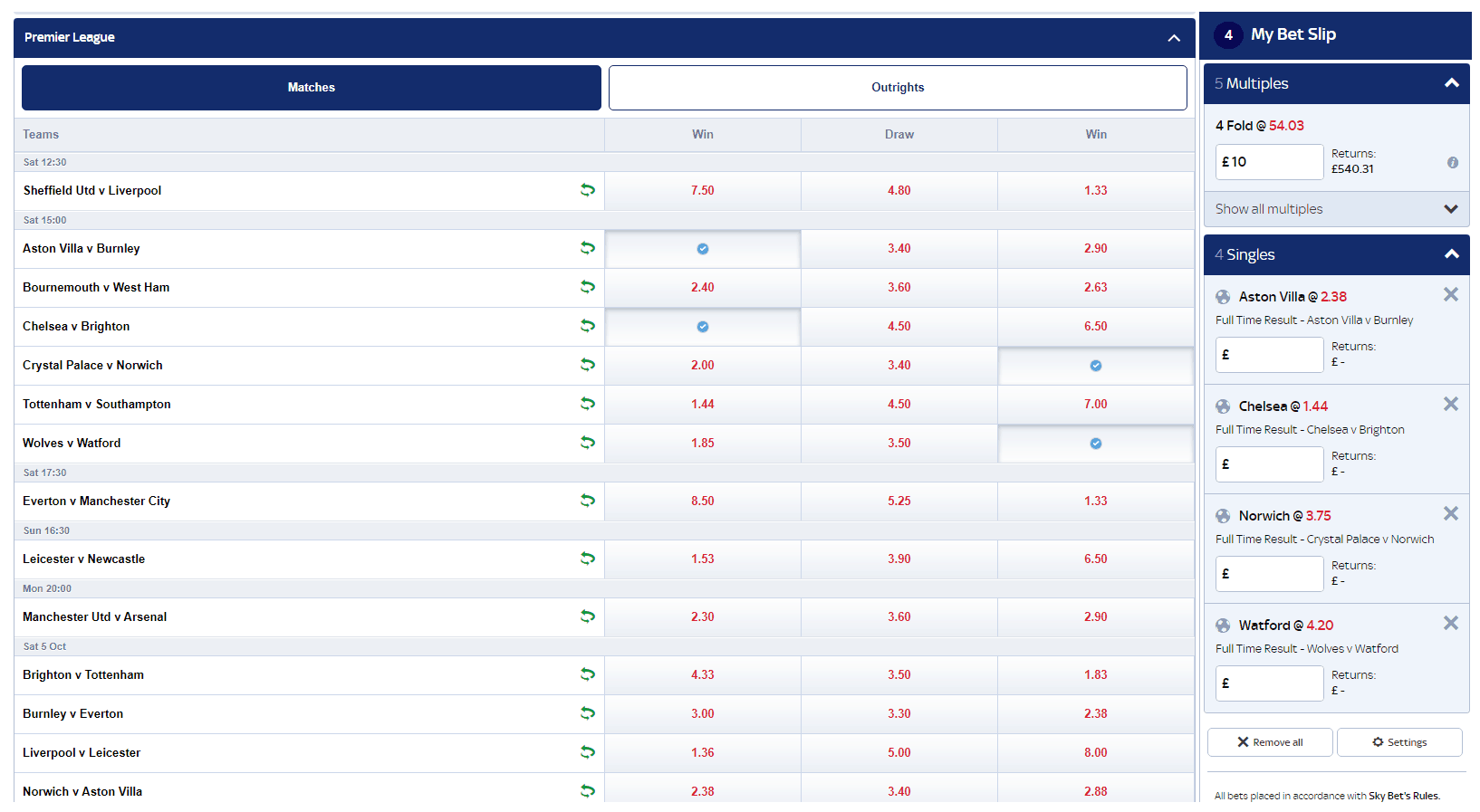Screen dimensions: 1480x812
Task: Click the 4 Fold stake input field
Action: [1269, 162]
